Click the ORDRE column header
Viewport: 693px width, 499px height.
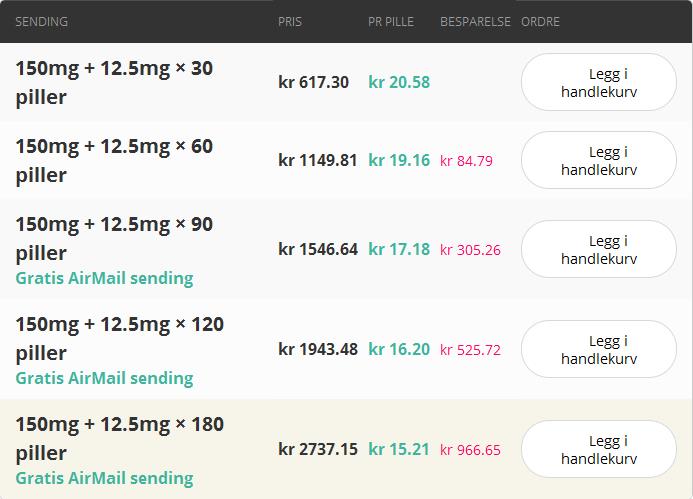coord(540,22)
